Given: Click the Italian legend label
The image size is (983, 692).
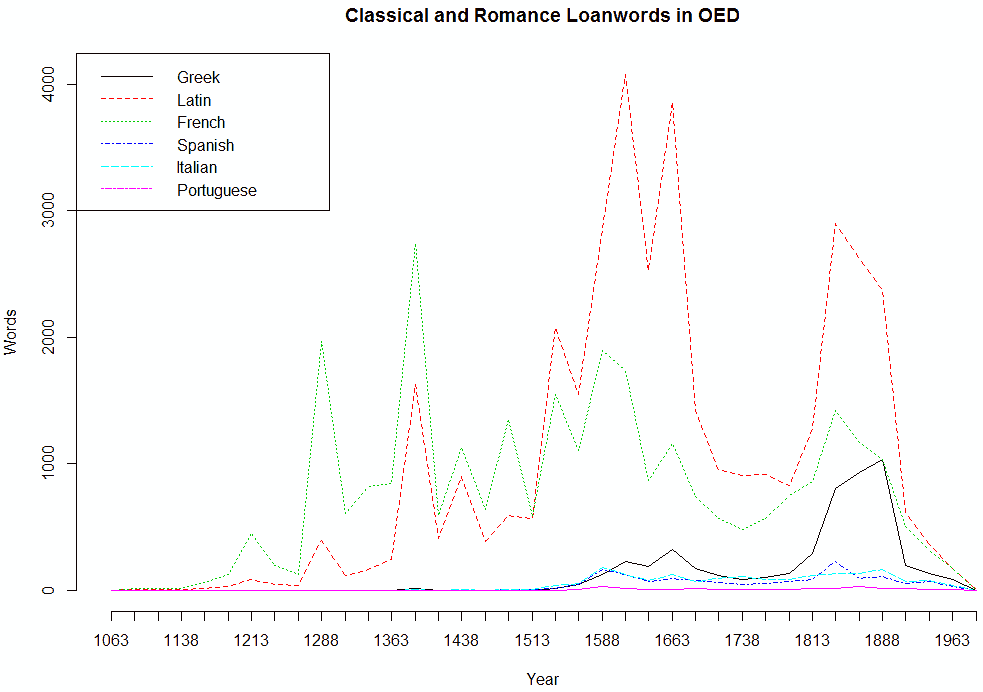Looking at the screenshot, I should point(197,167).
